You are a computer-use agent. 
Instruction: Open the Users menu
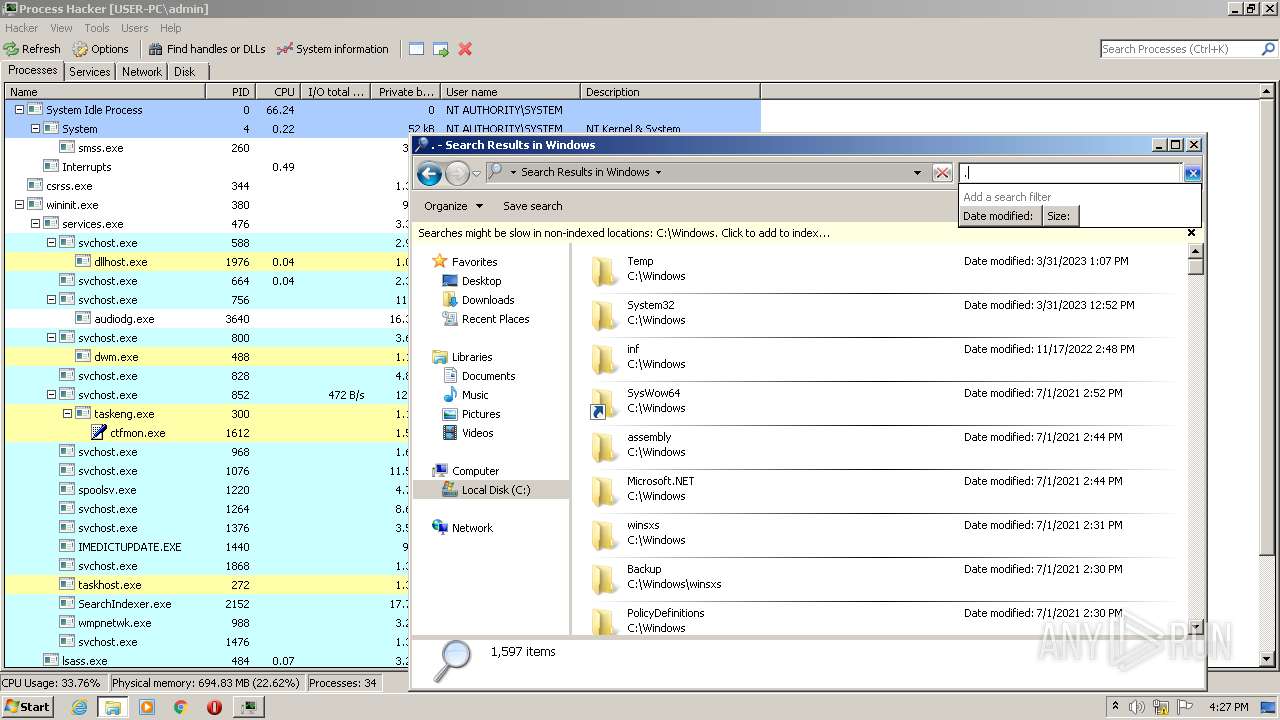pos(134,28)
